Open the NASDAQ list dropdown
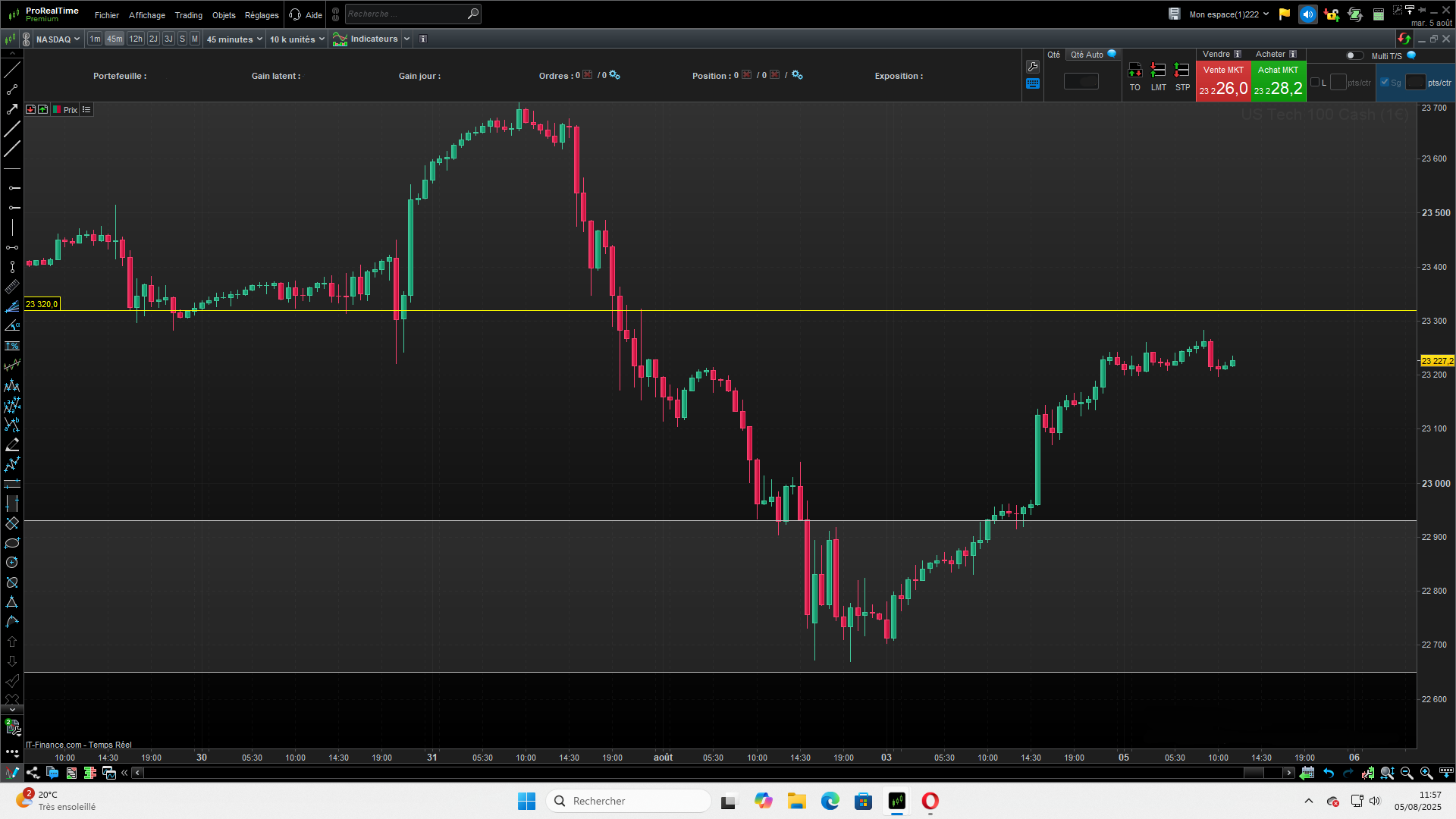 (x=58, y=39)
